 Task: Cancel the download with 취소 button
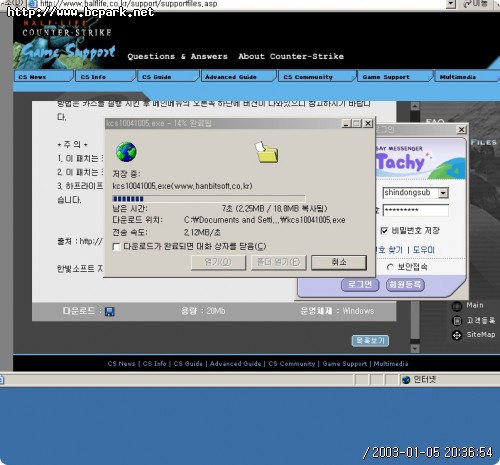click(339, 262)
